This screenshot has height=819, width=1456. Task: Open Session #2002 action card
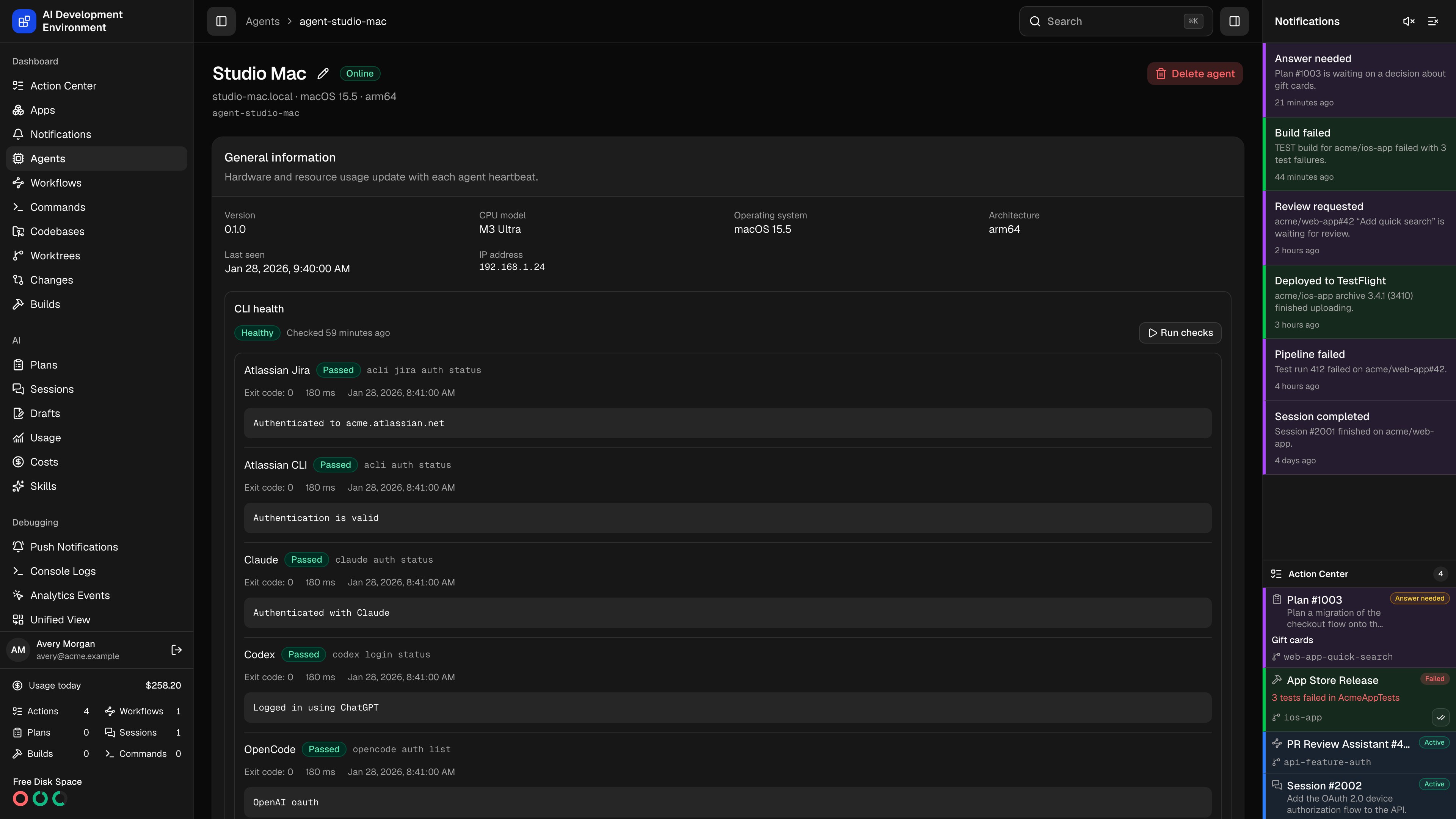click(1359, 796)
